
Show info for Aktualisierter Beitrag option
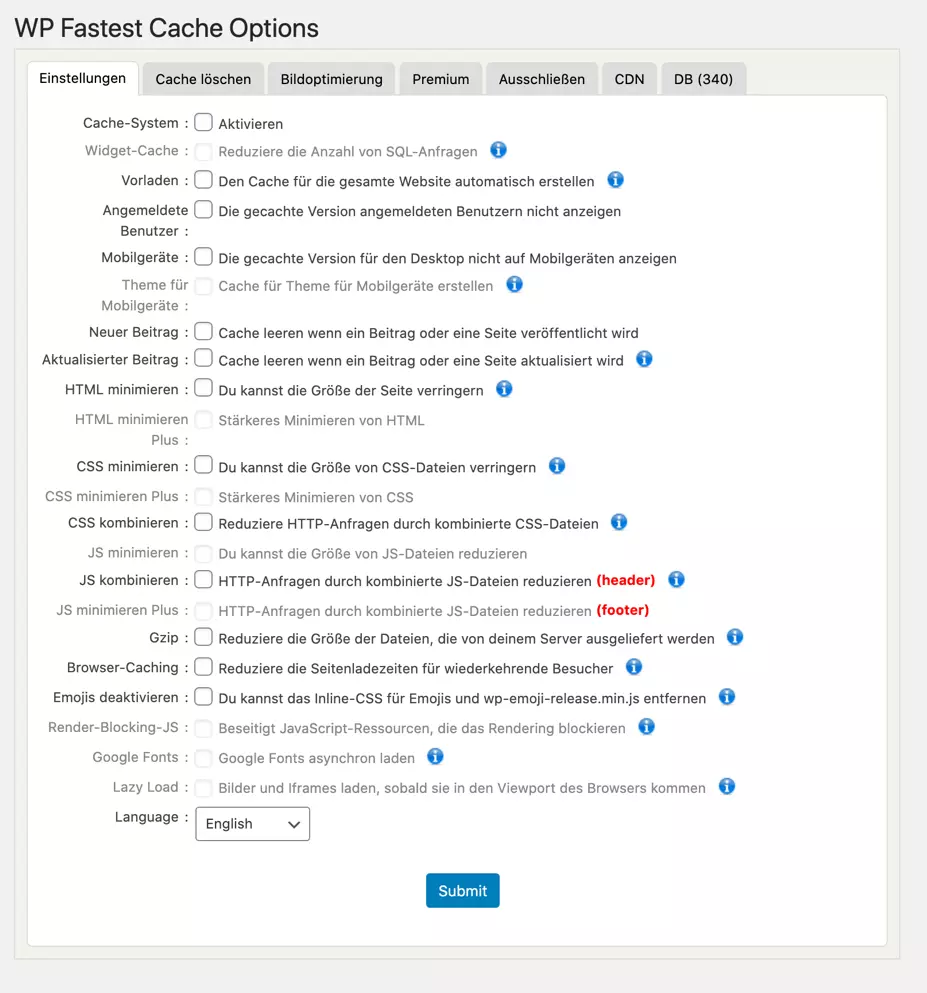click(644, 359)
